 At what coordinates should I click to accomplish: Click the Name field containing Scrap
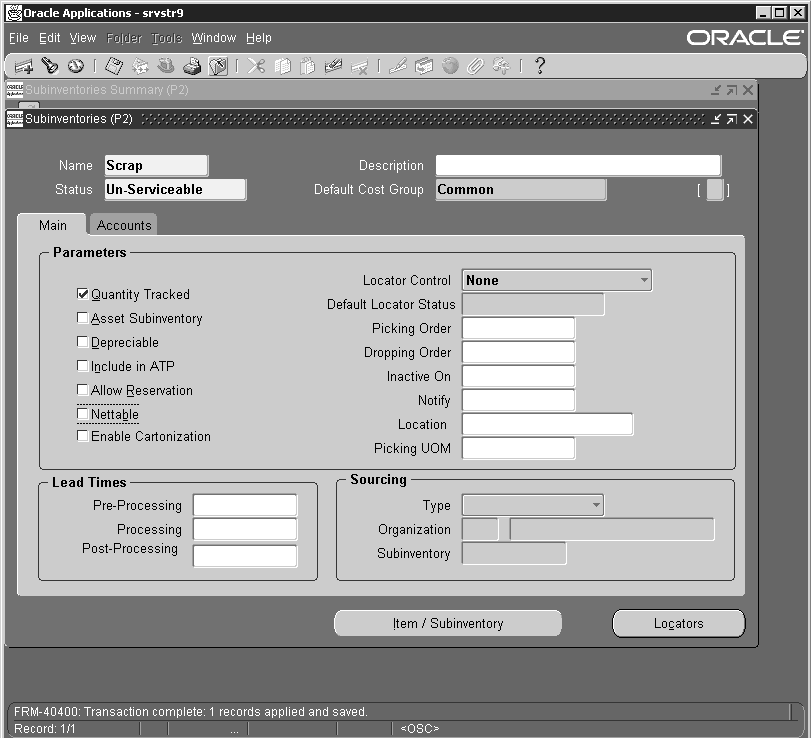(156, 165)
